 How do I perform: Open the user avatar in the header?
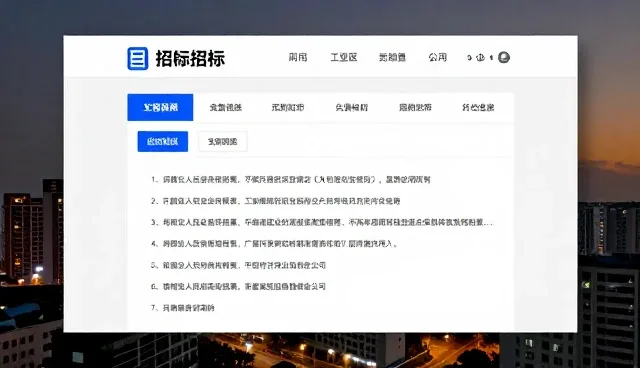[x=504, y=58]
